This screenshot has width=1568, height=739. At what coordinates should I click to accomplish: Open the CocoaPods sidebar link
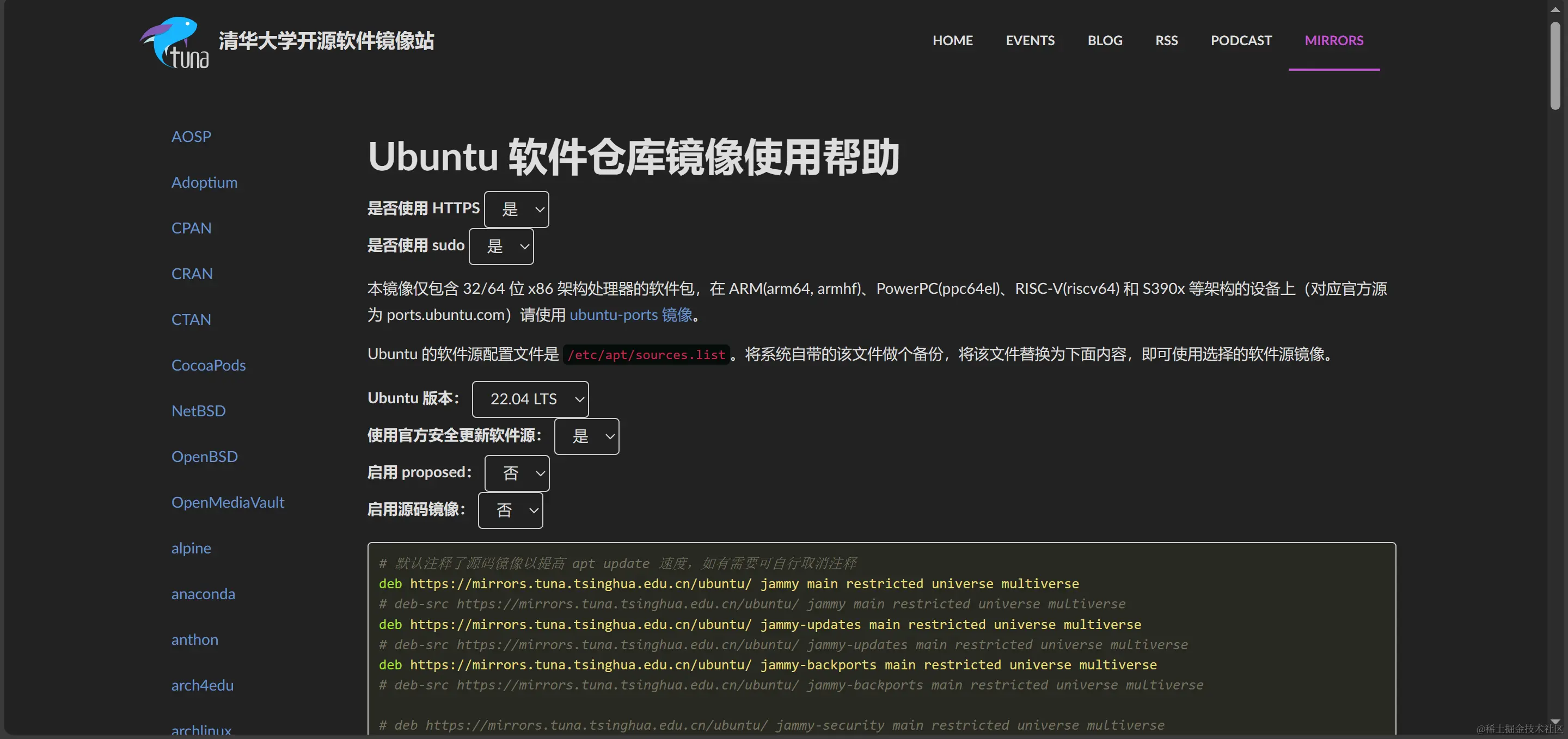point(208,366)
